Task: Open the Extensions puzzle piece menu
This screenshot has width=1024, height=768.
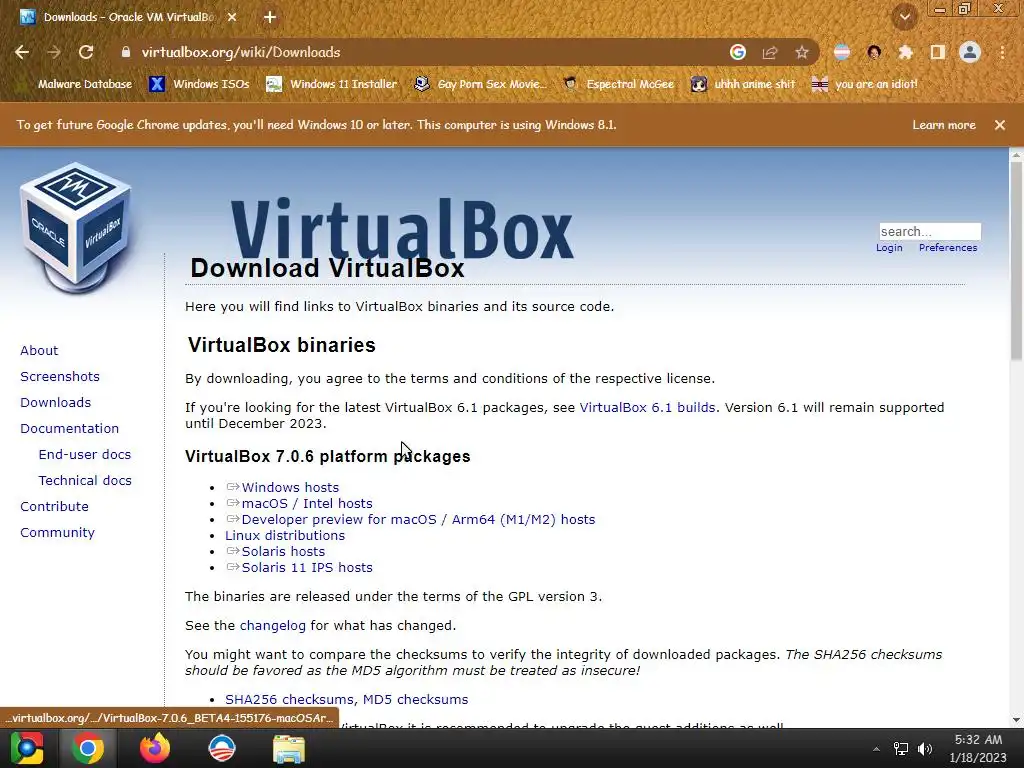Action: [905, 52]
